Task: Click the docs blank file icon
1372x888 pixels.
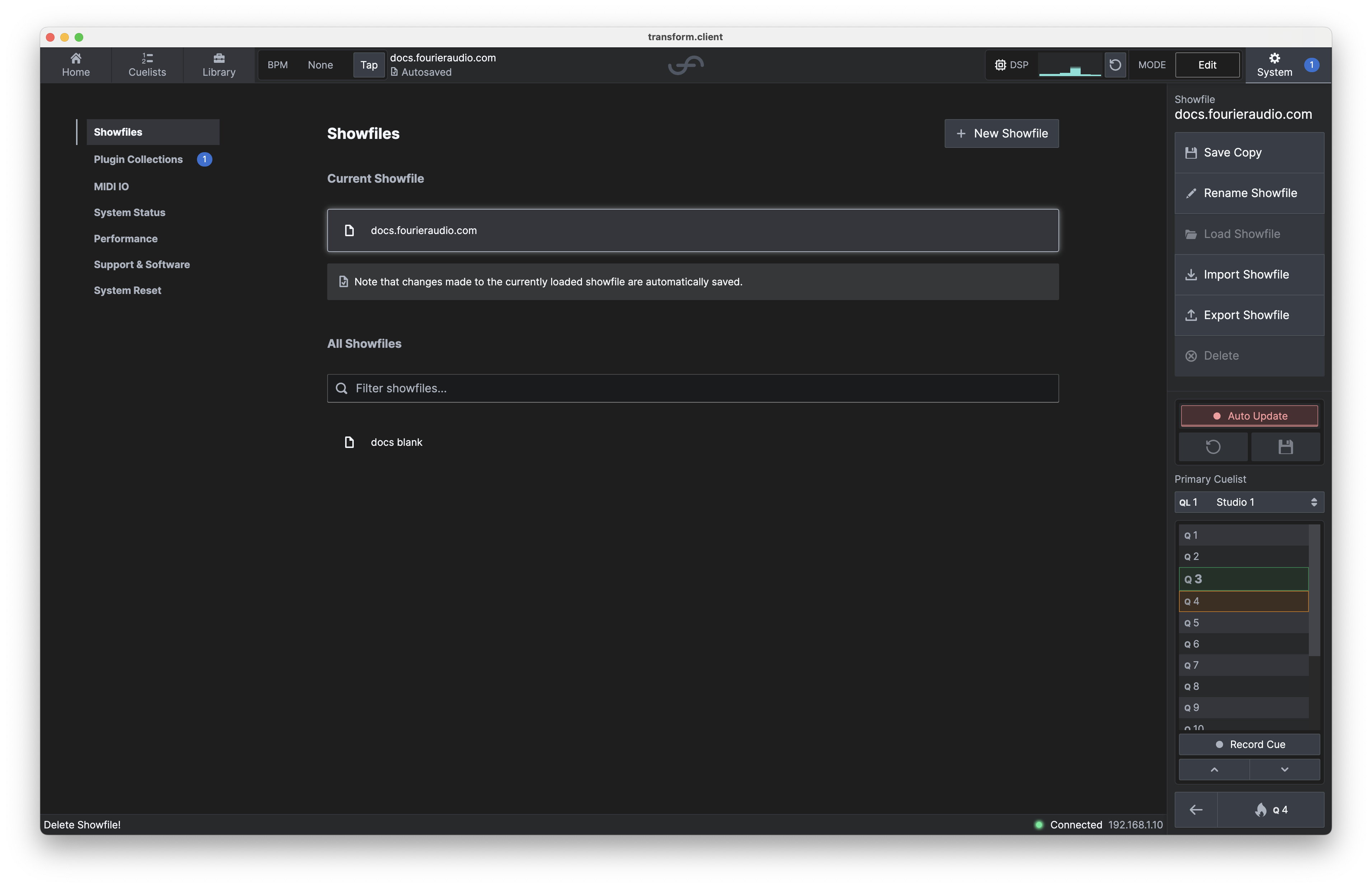Action: (x=349, y=442)
